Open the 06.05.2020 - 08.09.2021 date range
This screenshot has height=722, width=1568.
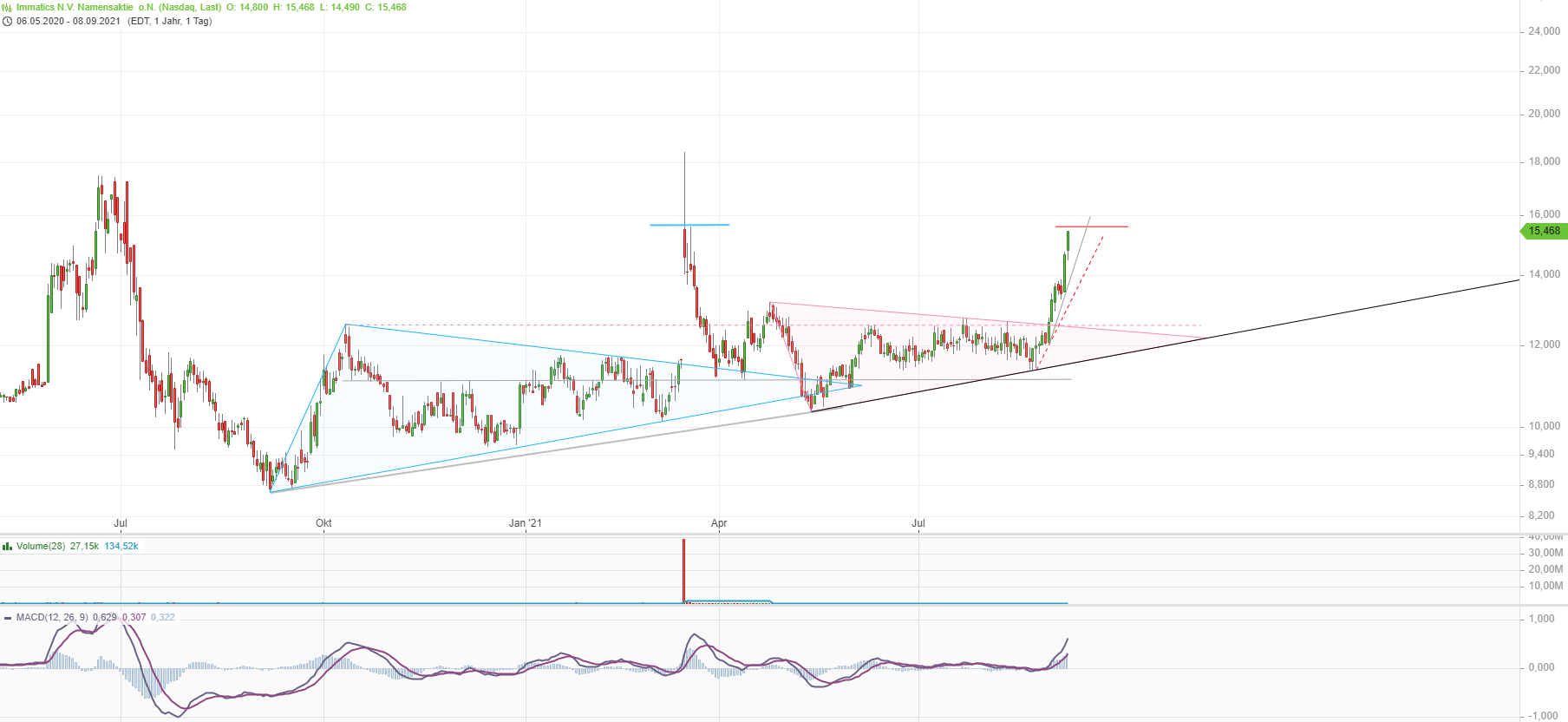pos(68,22)
